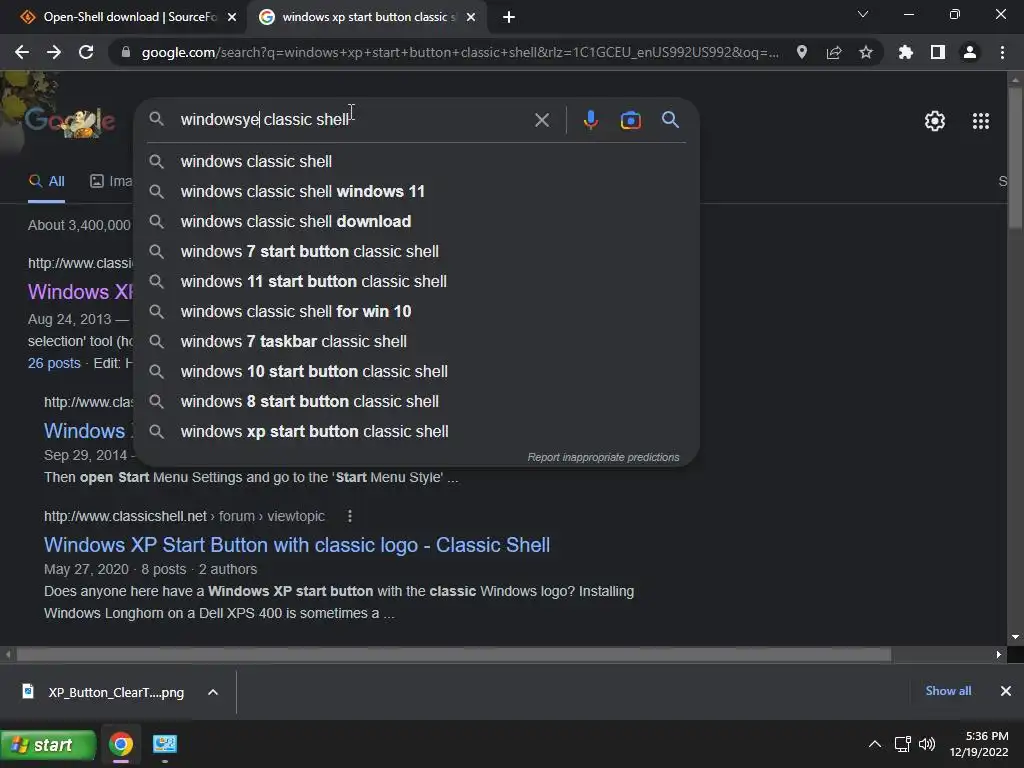Open the Sep 29, 2014 'Windows' result title
Image resolution: width=1024 pixels, height=768 pixels.
tap(85, 431)
